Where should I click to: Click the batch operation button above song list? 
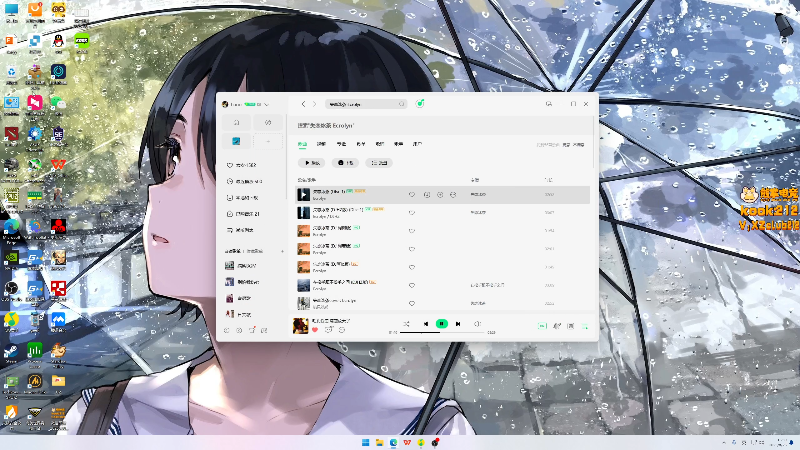pyautogui.click(x=379, y=163)
